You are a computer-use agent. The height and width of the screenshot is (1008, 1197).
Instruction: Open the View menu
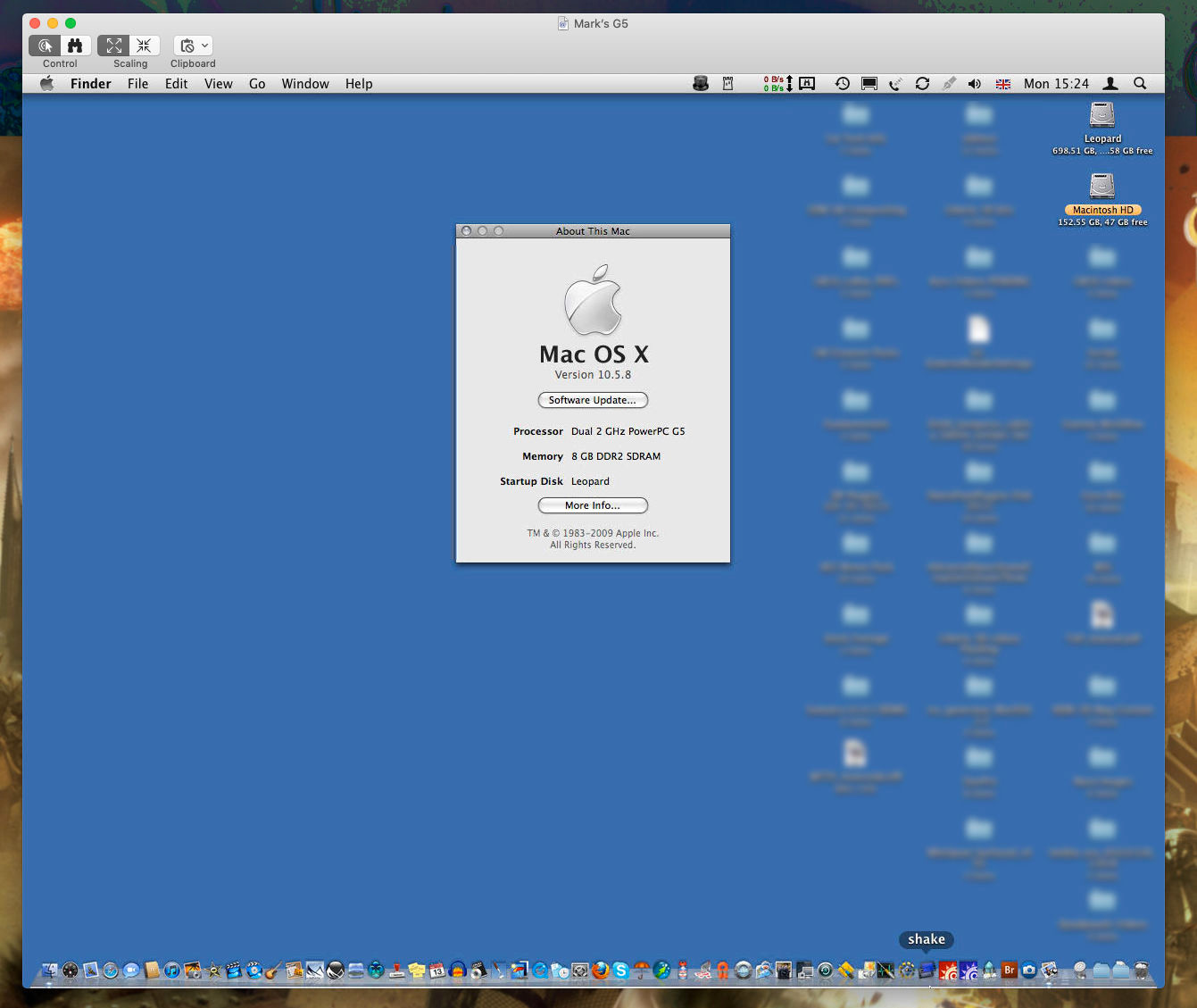[x=218, y=84]
